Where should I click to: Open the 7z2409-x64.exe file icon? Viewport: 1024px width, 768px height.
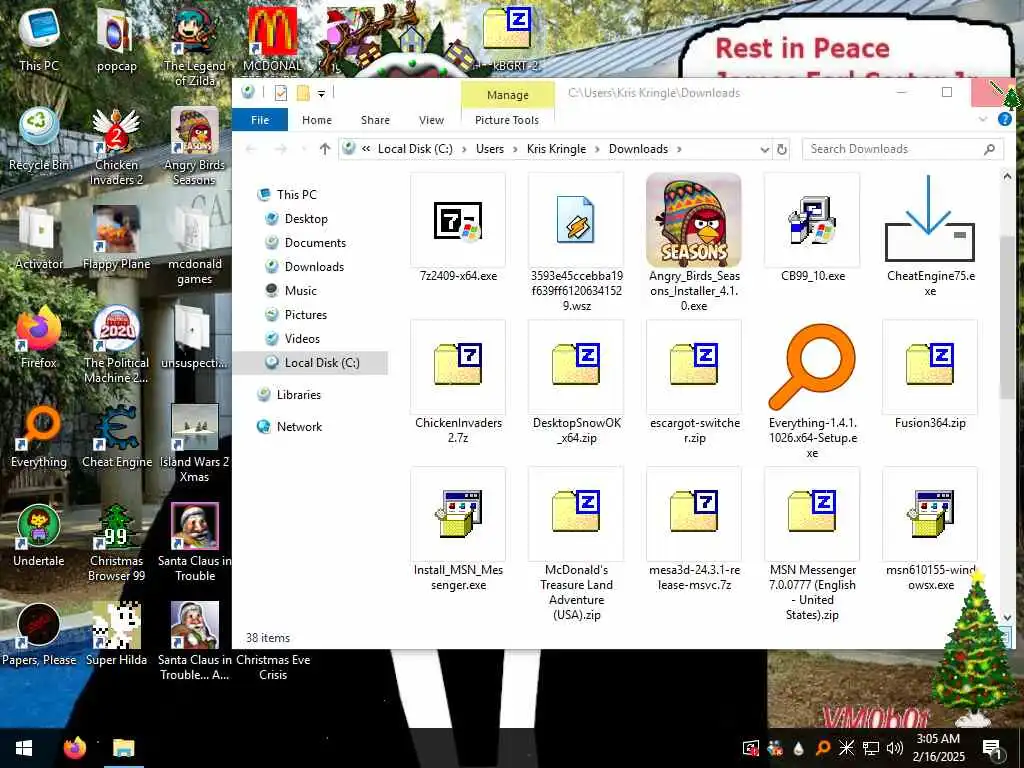tap(458, 221)
